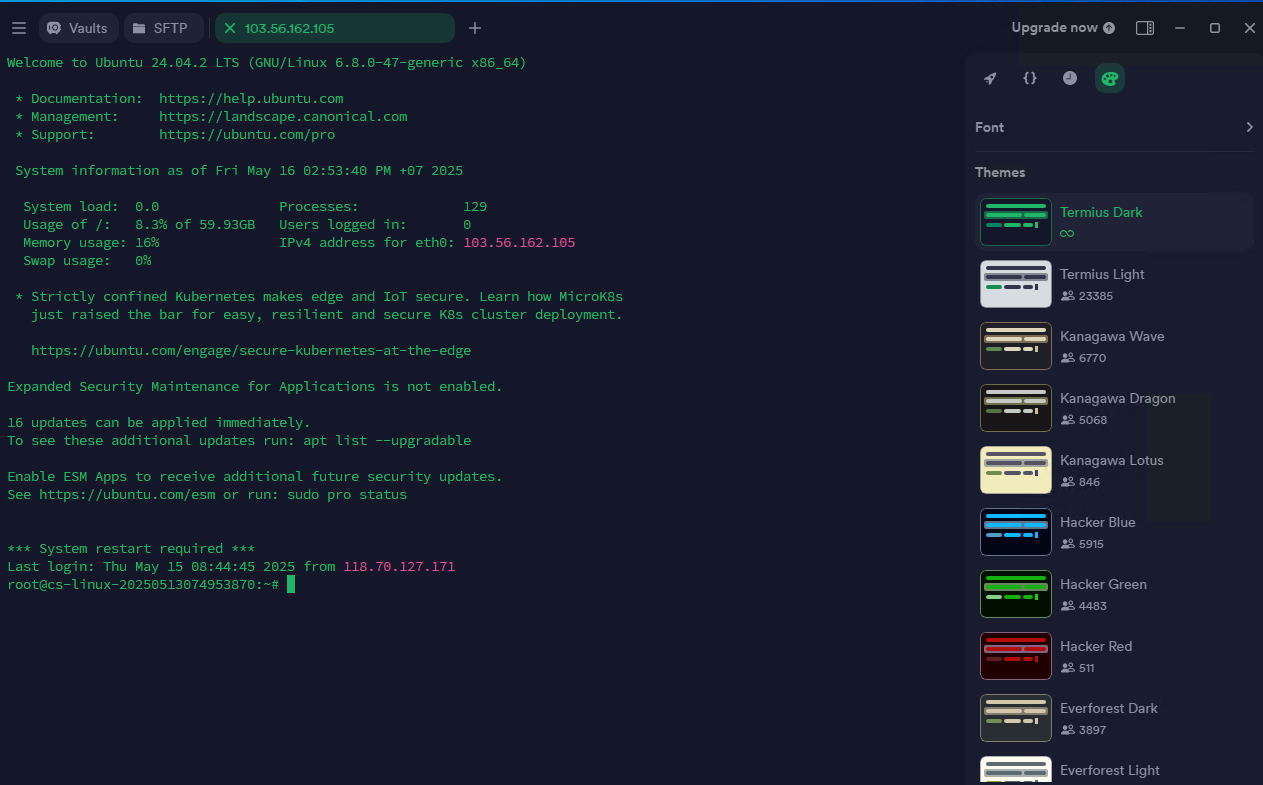This screenshot has width=1263, height=785.
Task: Click the 6770 users count
Action: pos(1093,358)
